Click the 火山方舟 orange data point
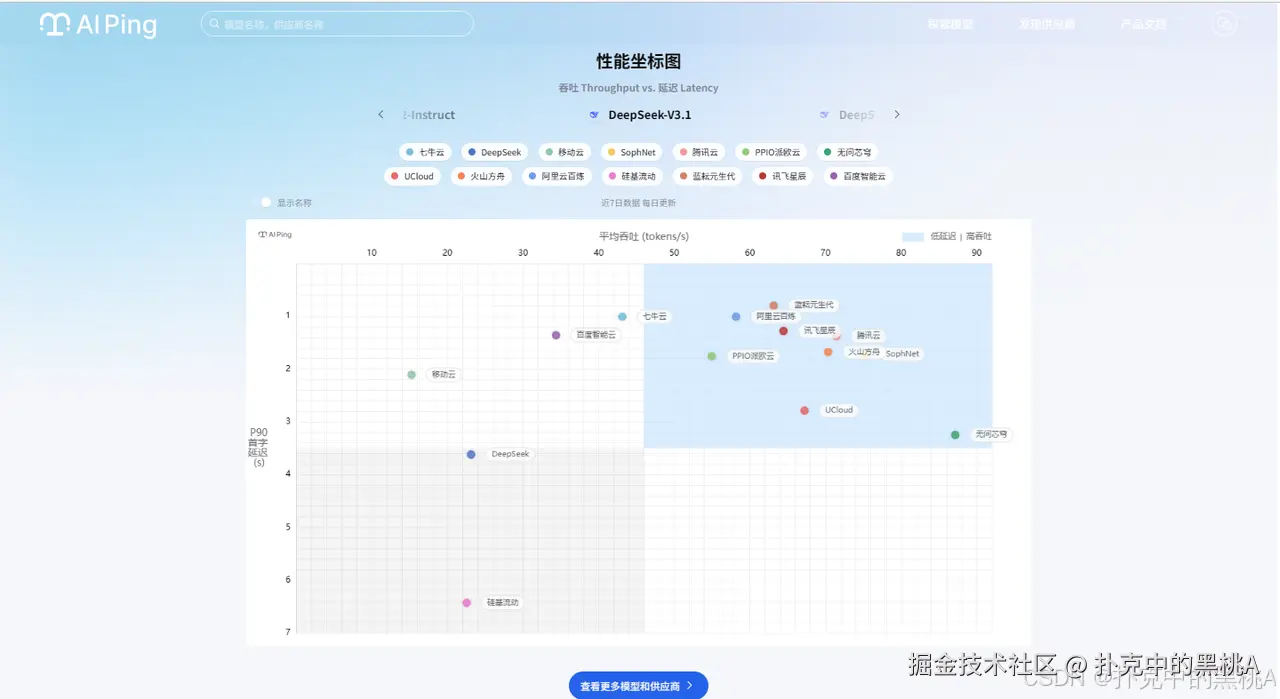This screenshot has height=699, width=1280. (x=828, y=352)
